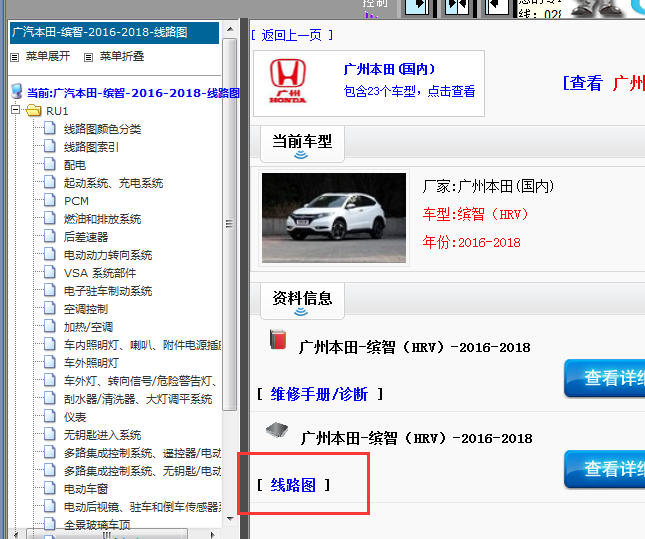The height and width of the screenshot is (539, 645).
Task: Open 维修手册/诊断 link
Action: [319, 394]
